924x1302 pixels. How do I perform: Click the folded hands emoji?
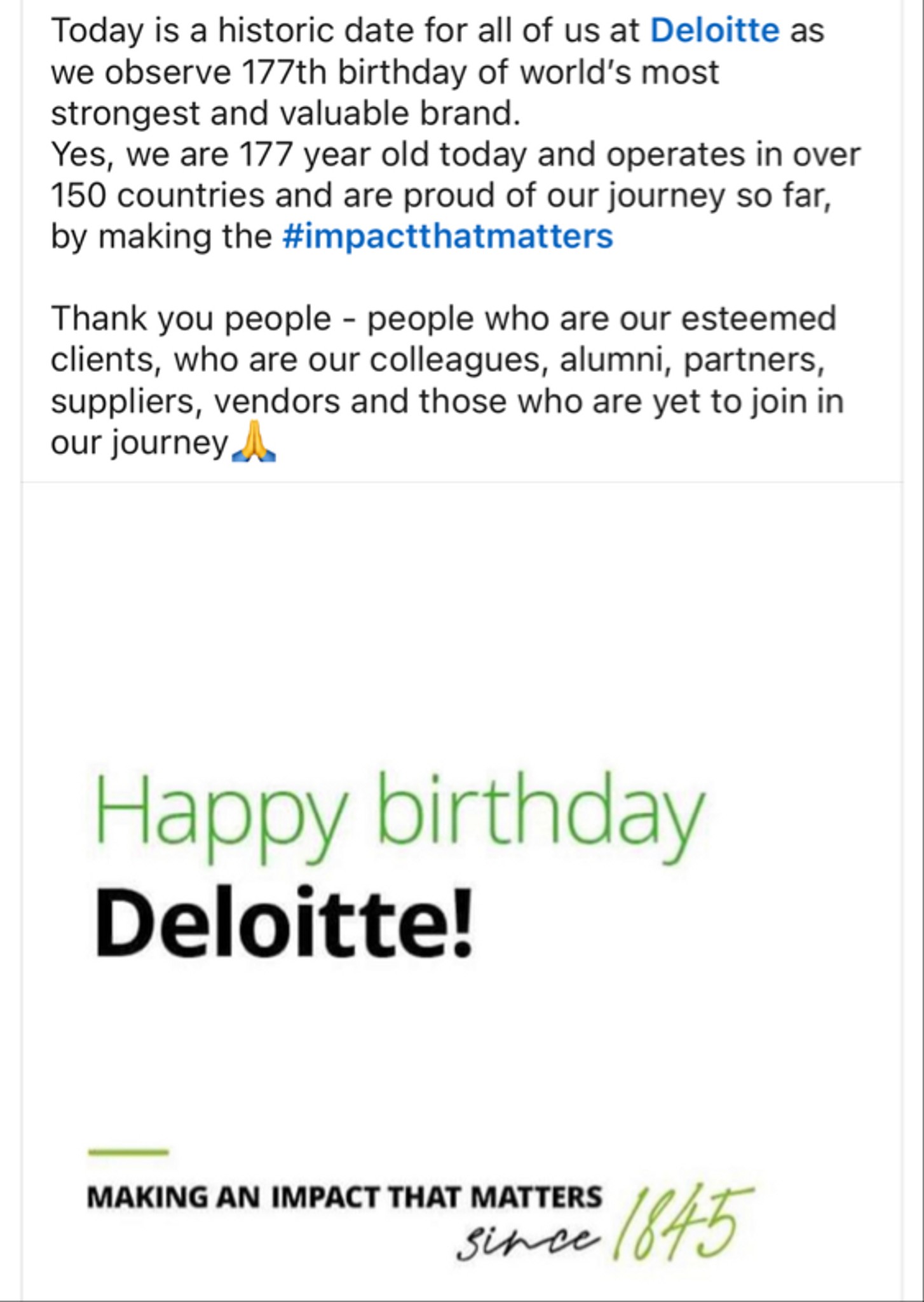254,441
